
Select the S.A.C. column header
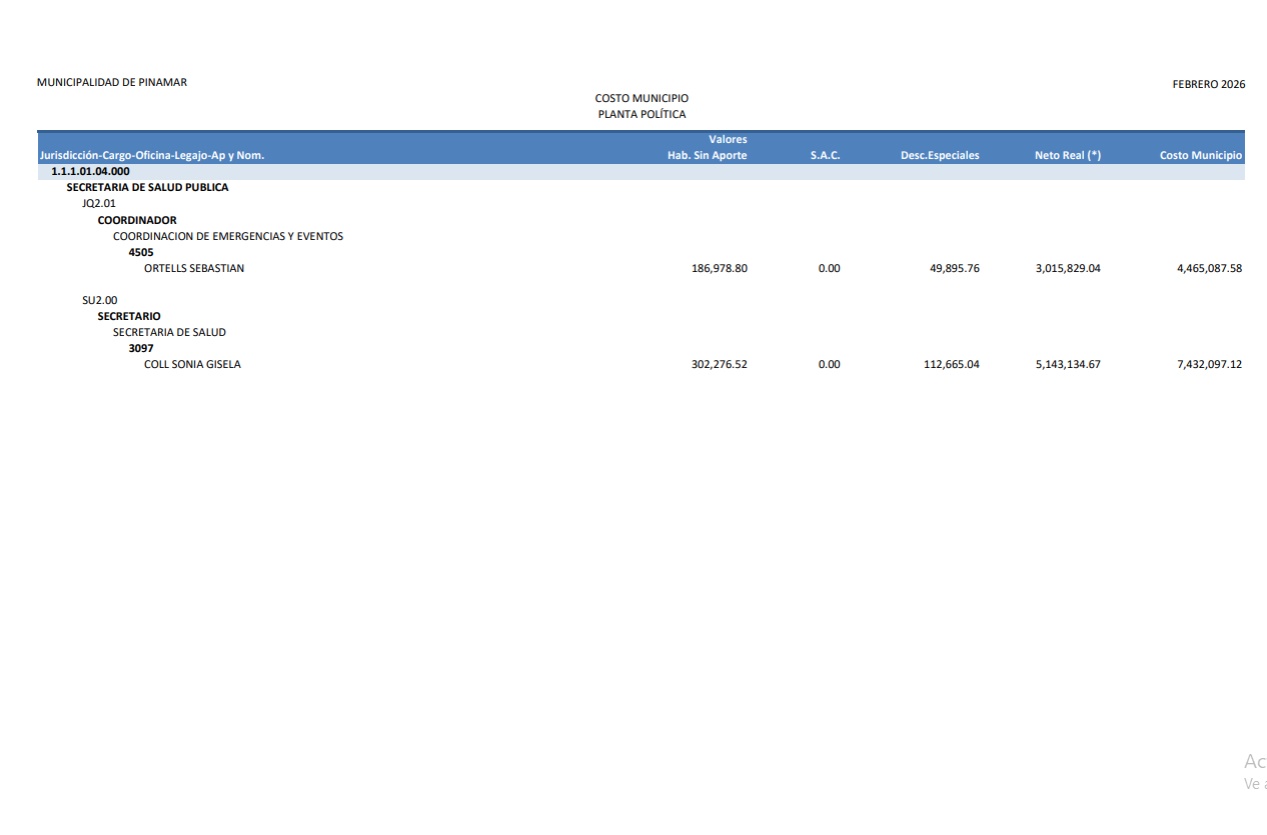point(825,155)
